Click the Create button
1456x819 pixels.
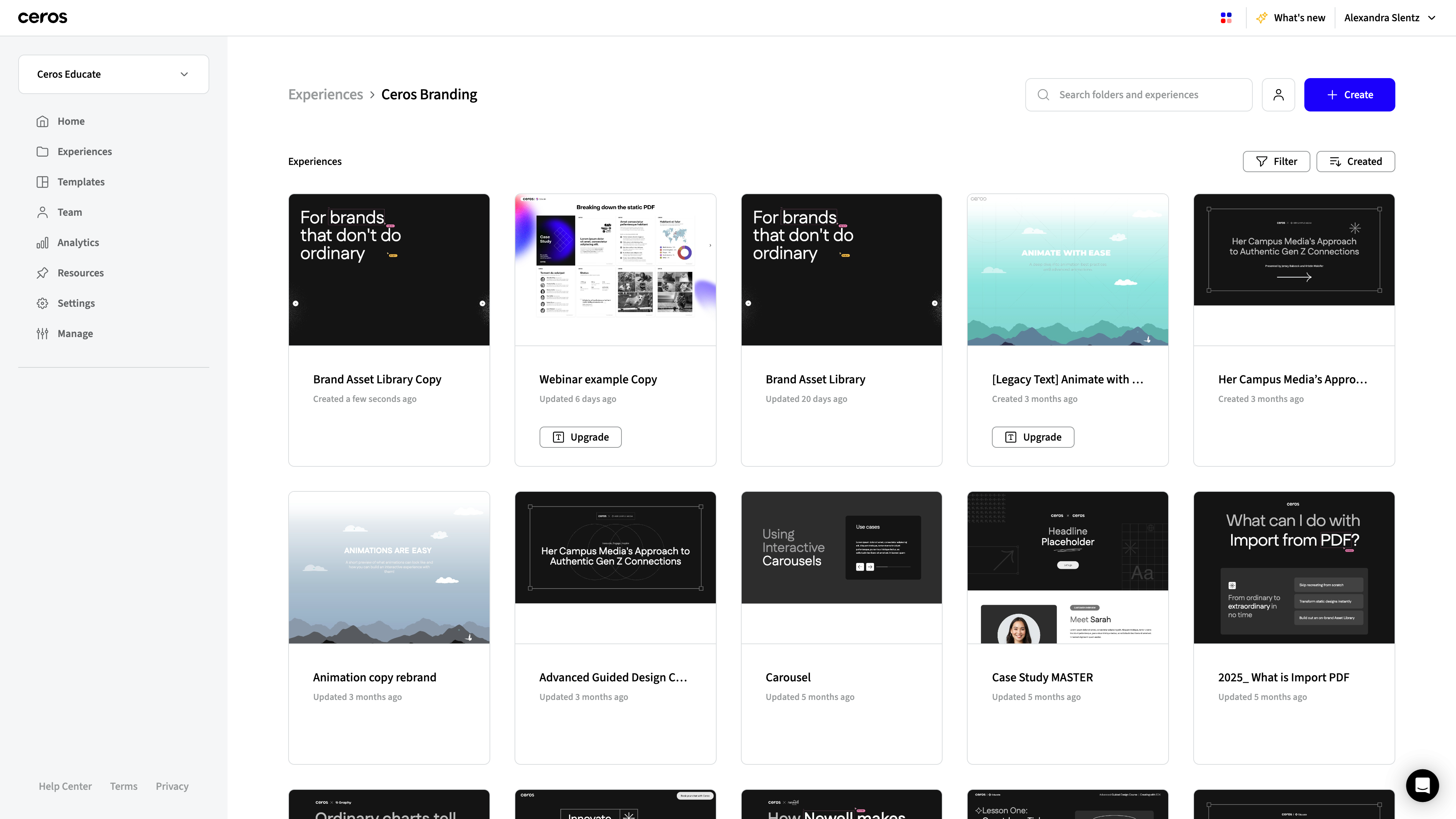pyautogui.click(x=1349, y=95)
